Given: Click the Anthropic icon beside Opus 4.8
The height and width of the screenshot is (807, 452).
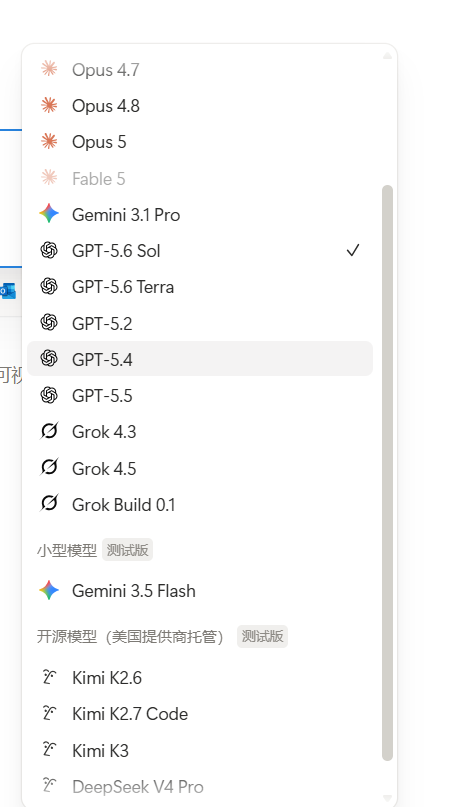Looking at the screenshot, I should (49, 106).
